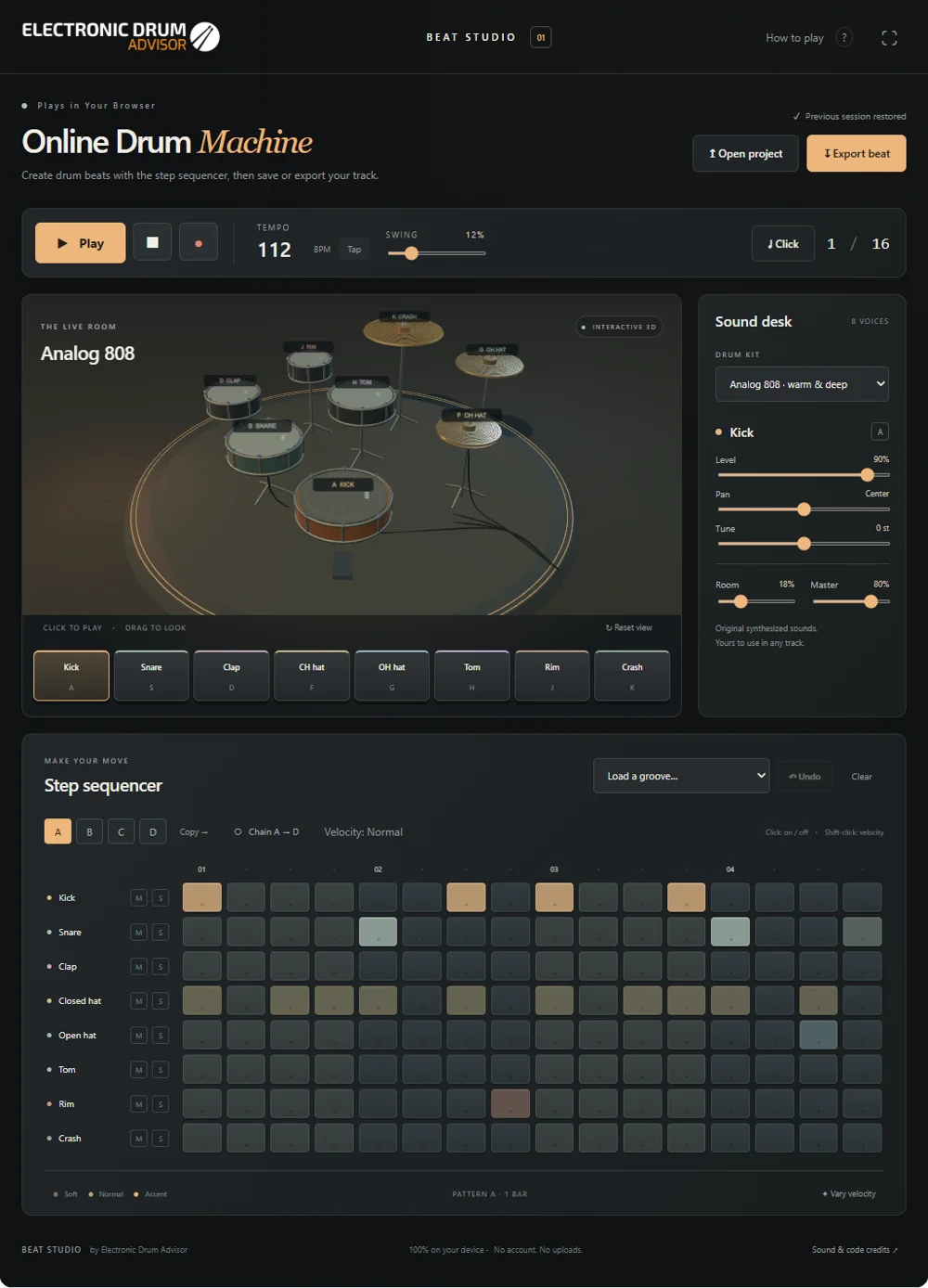The height and width of the screenshot is (1288, 928).
Task: Adjust the Swing slider
Action: tap(436, 253)
